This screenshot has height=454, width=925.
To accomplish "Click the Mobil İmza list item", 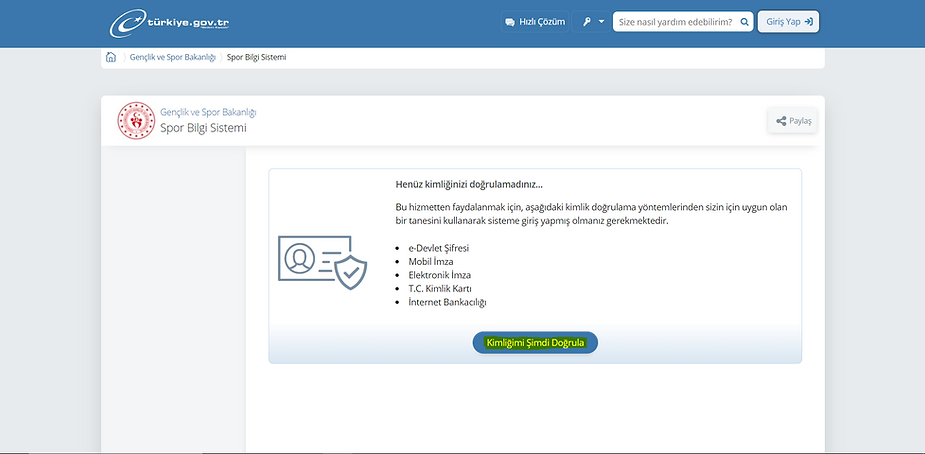I will (x=431, y=261).
